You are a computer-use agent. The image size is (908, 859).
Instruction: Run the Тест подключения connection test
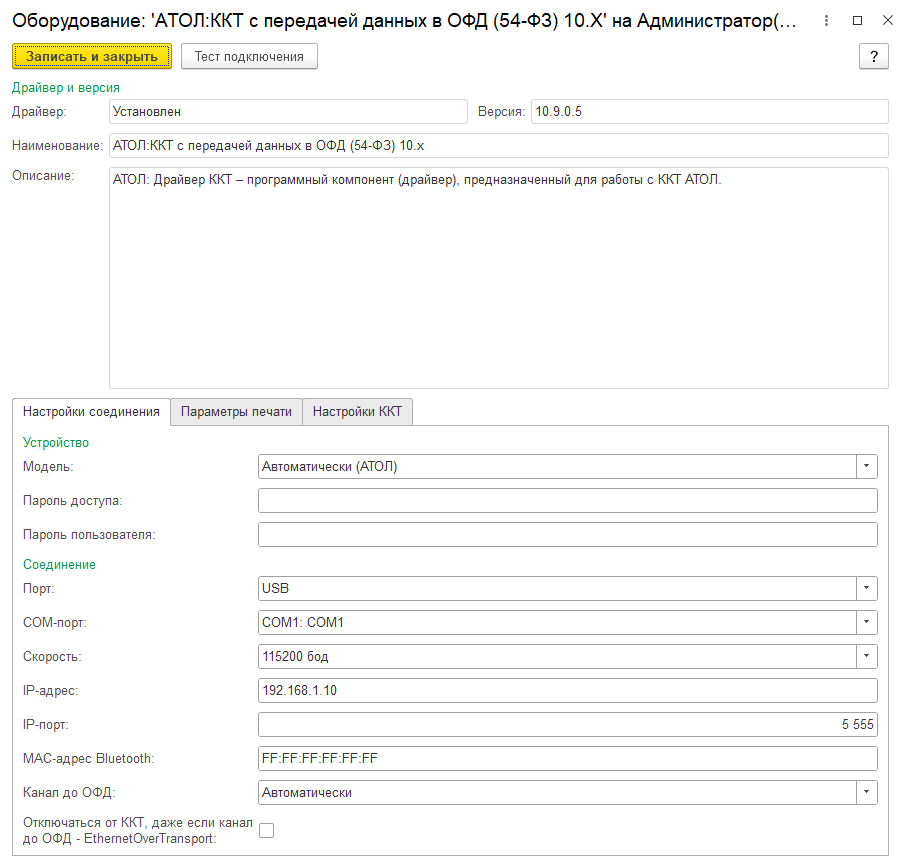point(249,56)
